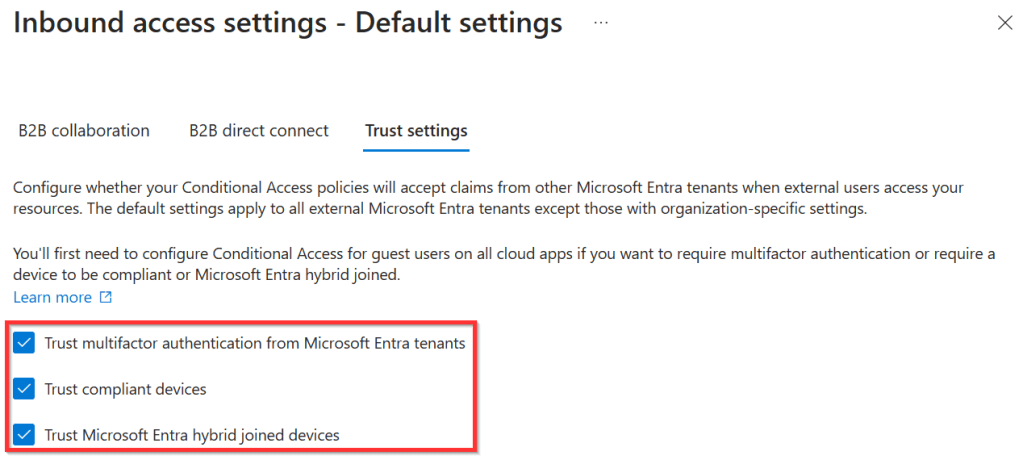Click the checkmark icon for multifactor authentication trust
This screenshot has width=1023, height=464.
tap(25, 344)
